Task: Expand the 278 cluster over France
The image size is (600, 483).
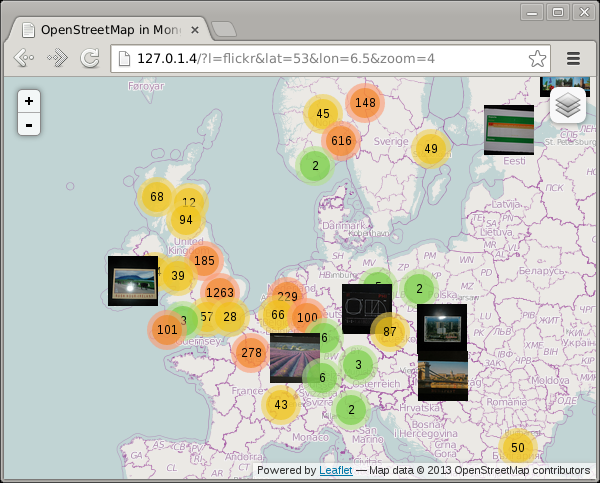Action: [x=251, y=352]
